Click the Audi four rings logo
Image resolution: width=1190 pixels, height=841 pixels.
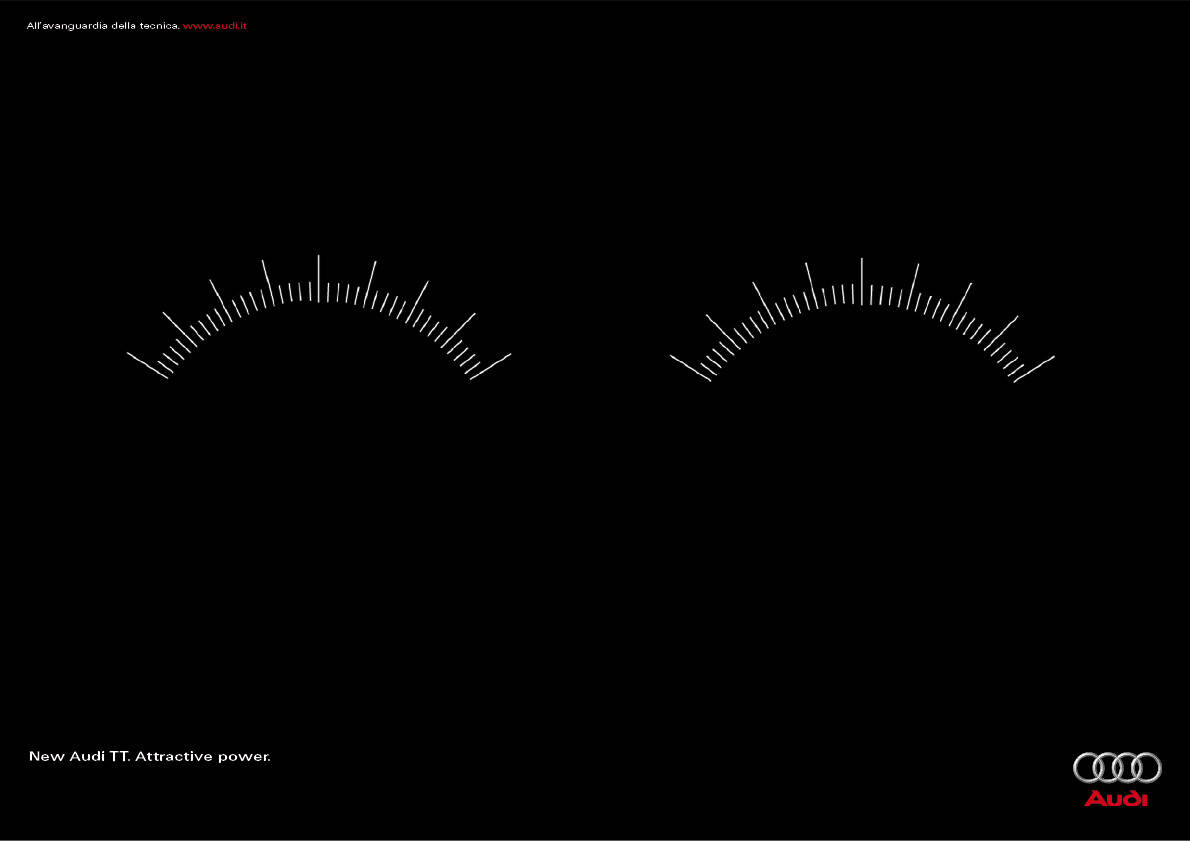[x=1117, y=767]
